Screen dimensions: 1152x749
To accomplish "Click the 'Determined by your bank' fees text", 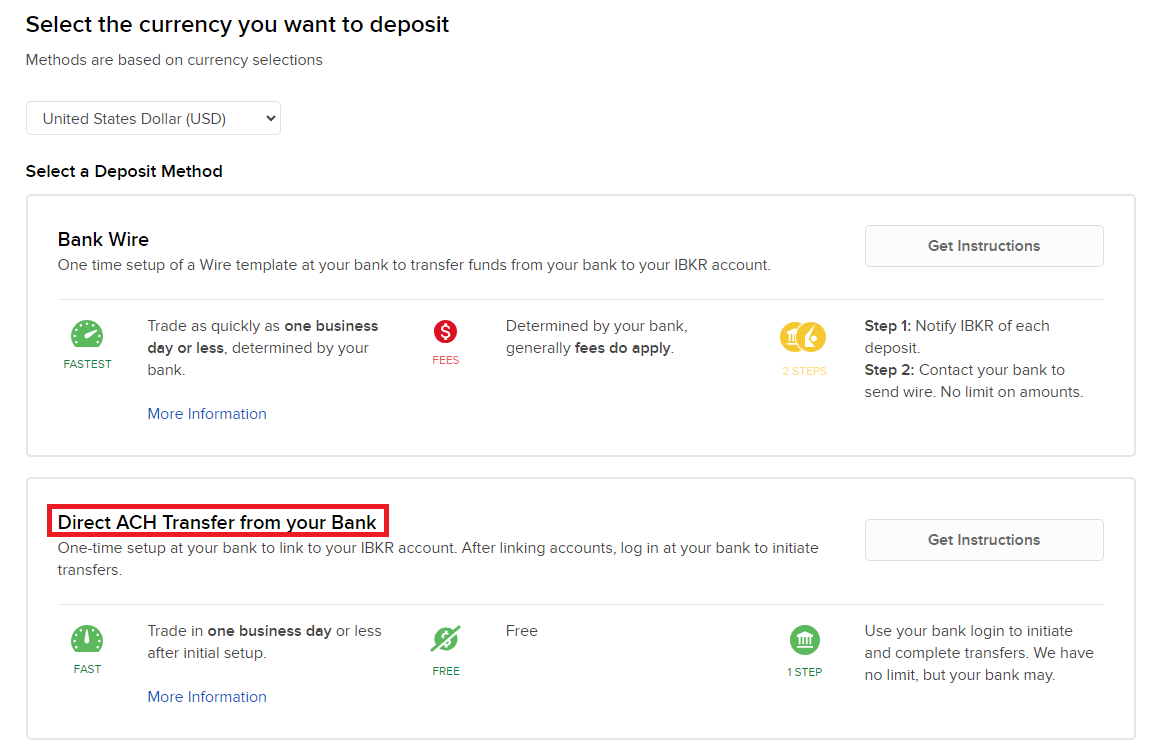I will tap(596, 326).
